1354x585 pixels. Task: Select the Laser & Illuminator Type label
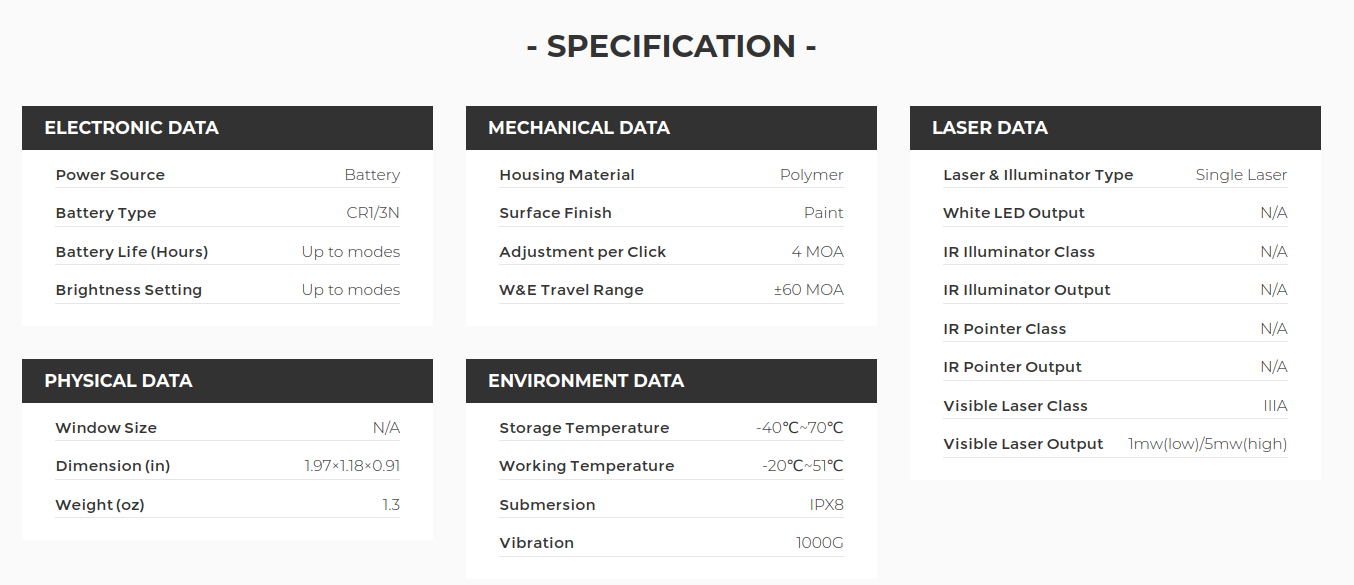coord(1038,175)
